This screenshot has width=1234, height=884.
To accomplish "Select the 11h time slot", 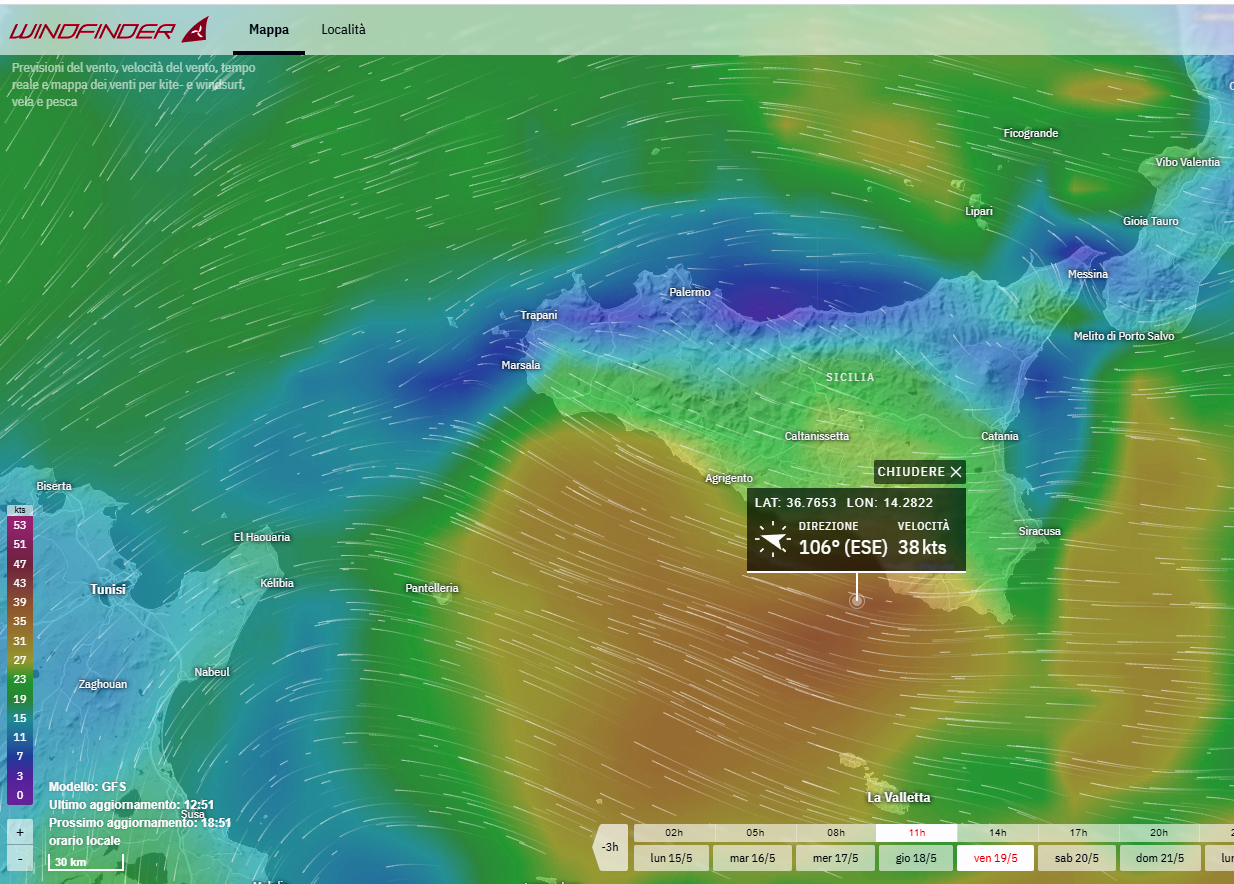I will coord(917,832).
